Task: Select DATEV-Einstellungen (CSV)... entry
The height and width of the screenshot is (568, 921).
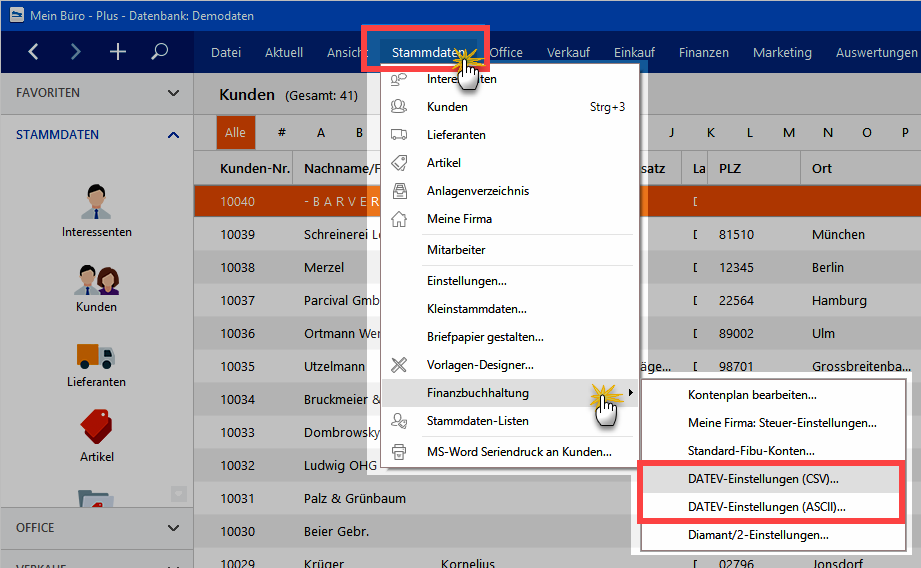Action: 771,479
